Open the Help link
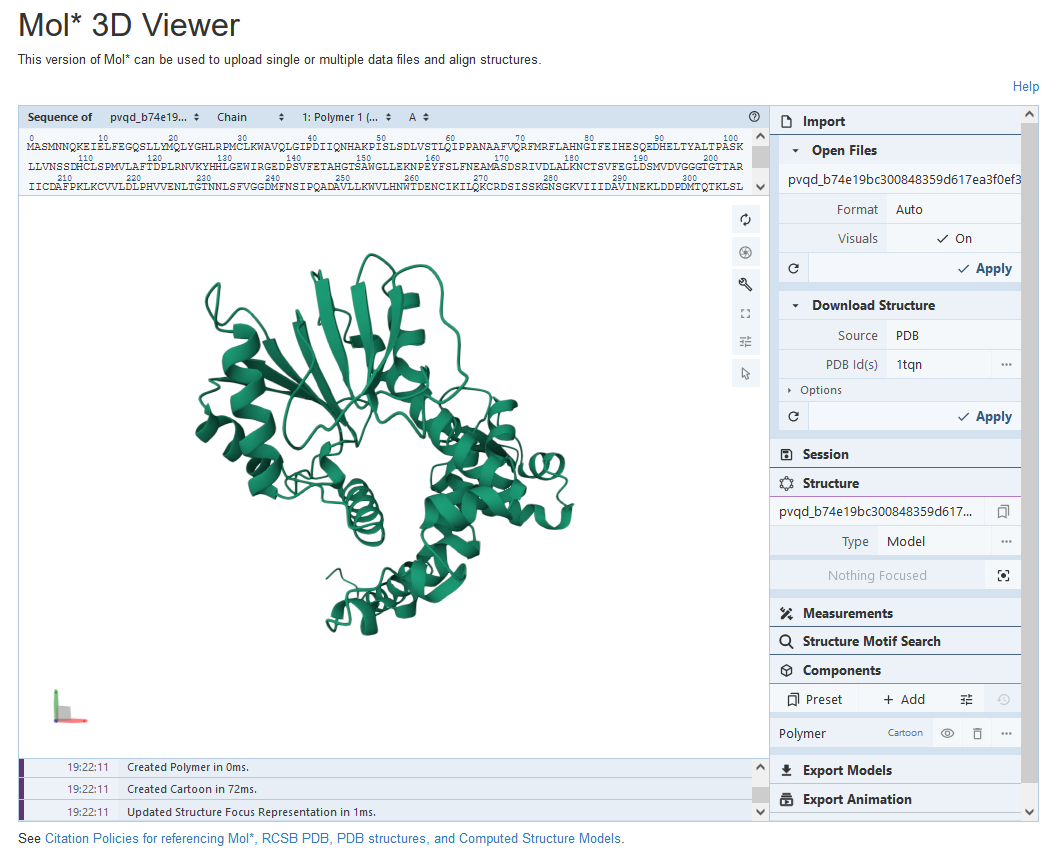The height and width of the screenshot is (851, 1056). click(1025, 87)
